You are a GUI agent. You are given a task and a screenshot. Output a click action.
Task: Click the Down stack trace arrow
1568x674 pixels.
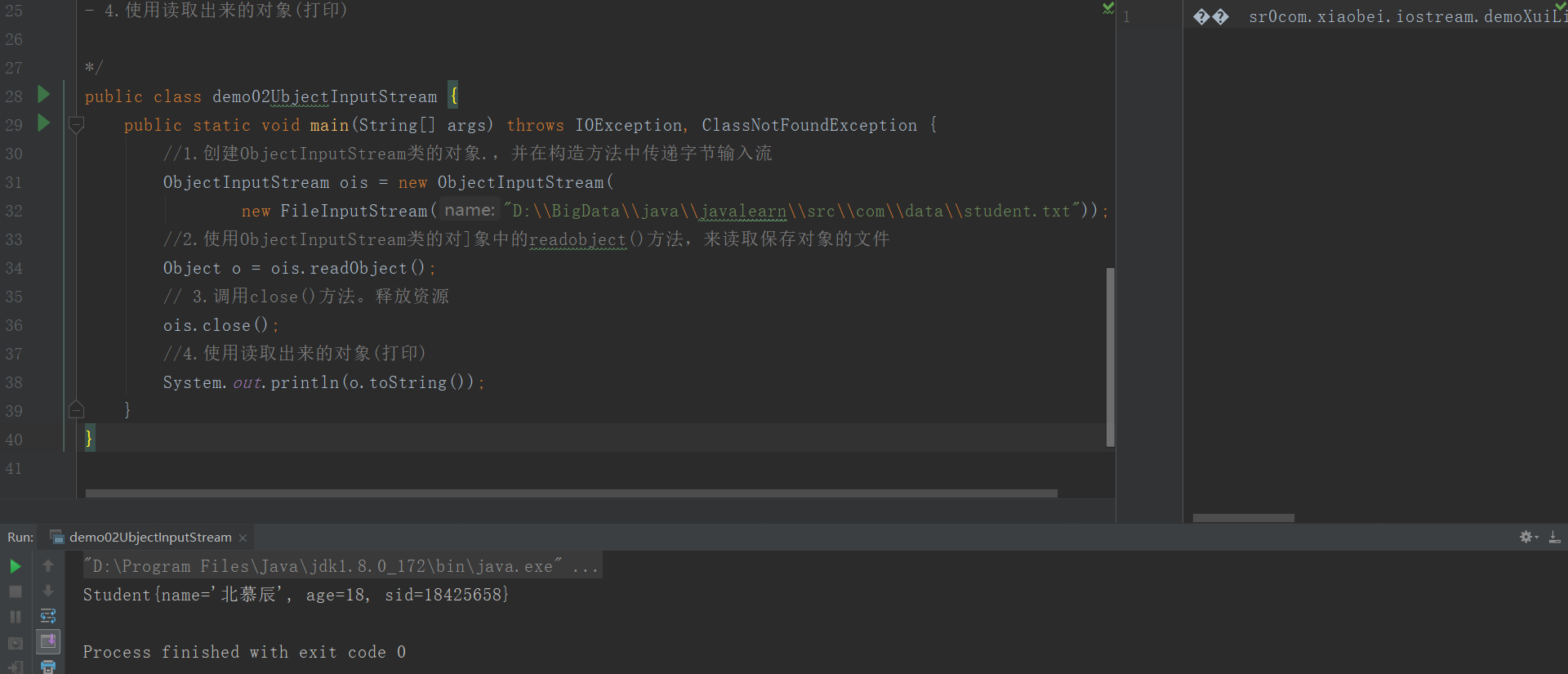48,591
